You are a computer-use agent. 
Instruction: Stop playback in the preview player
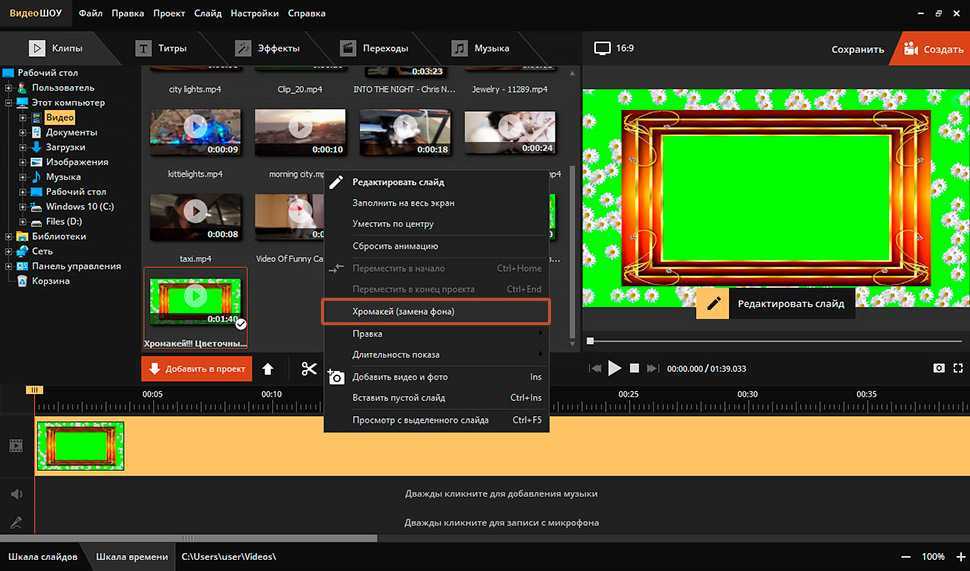pyautogui.click(x=634, y=368)
